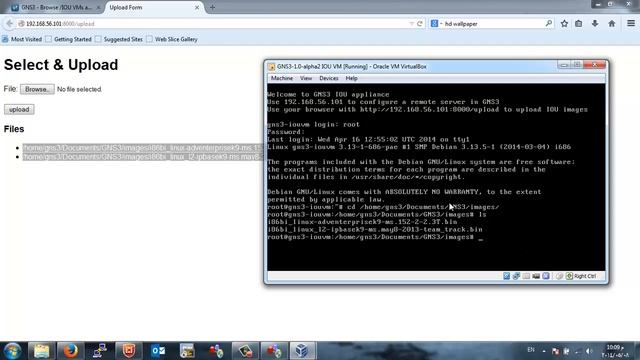This screenshot has height=360, width=640.
Task: Open the Downloads arrow icon in Firefox
Action: click(595, 24)
